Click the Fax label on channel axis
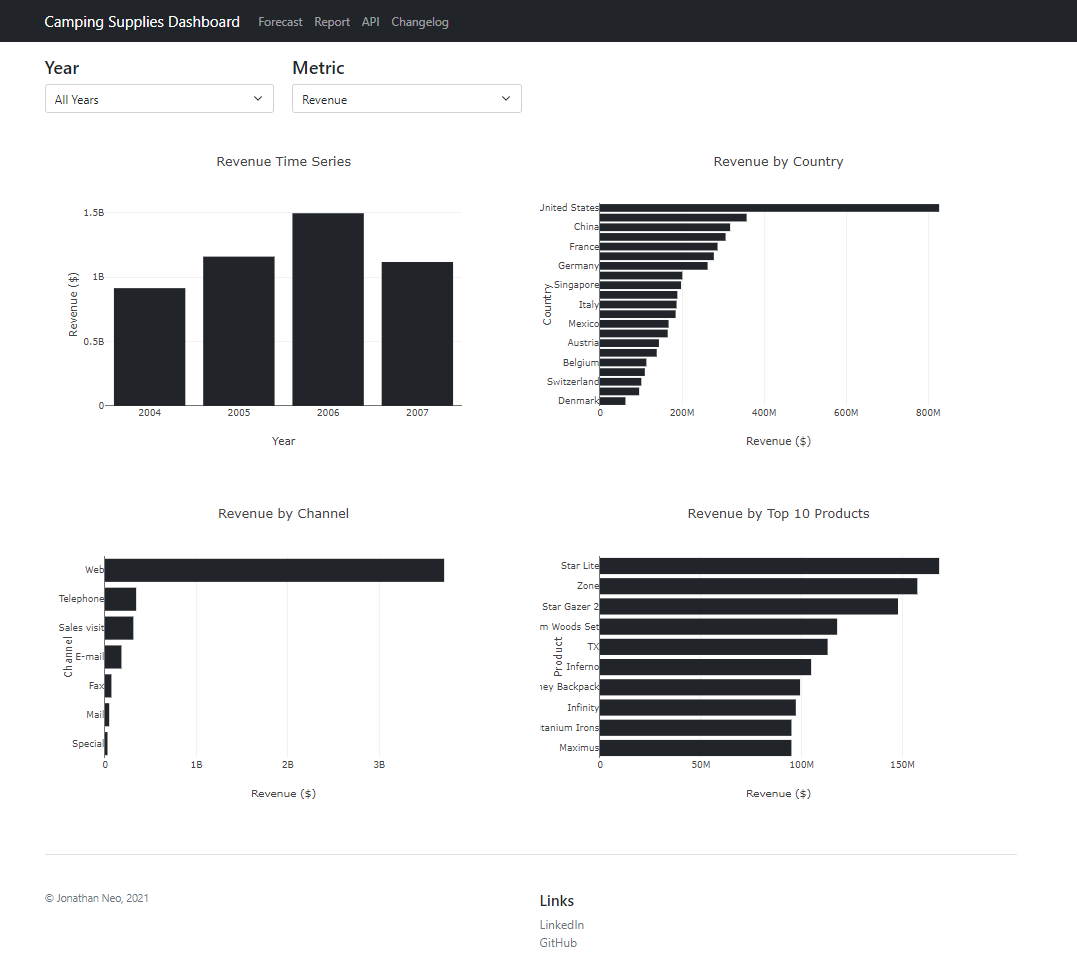Image resolution: width=1077 pixels, height=964 pixels. click(96, 686)
